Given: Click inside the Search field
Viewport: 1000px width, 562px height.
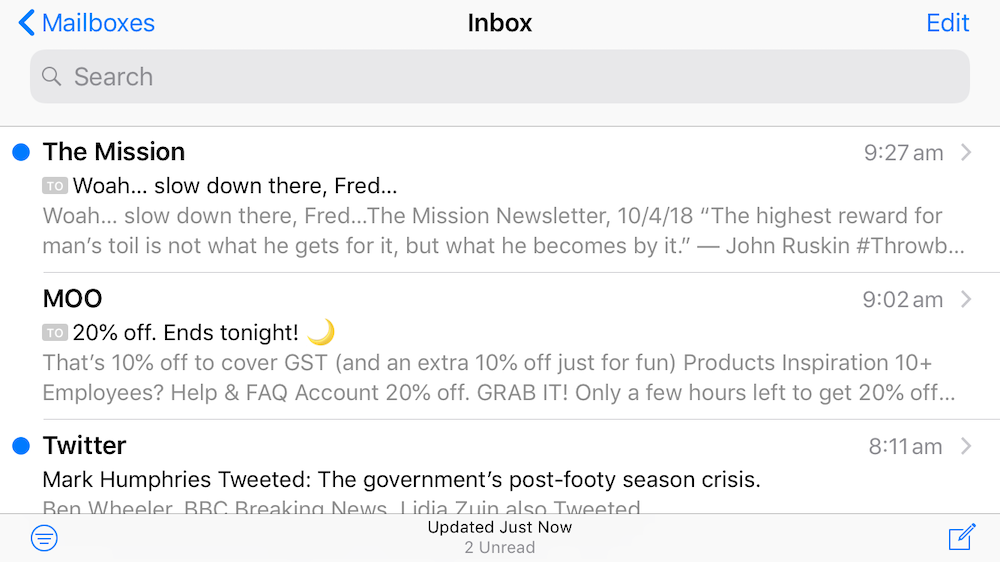Looking at the screenshot, I should 500,77.
